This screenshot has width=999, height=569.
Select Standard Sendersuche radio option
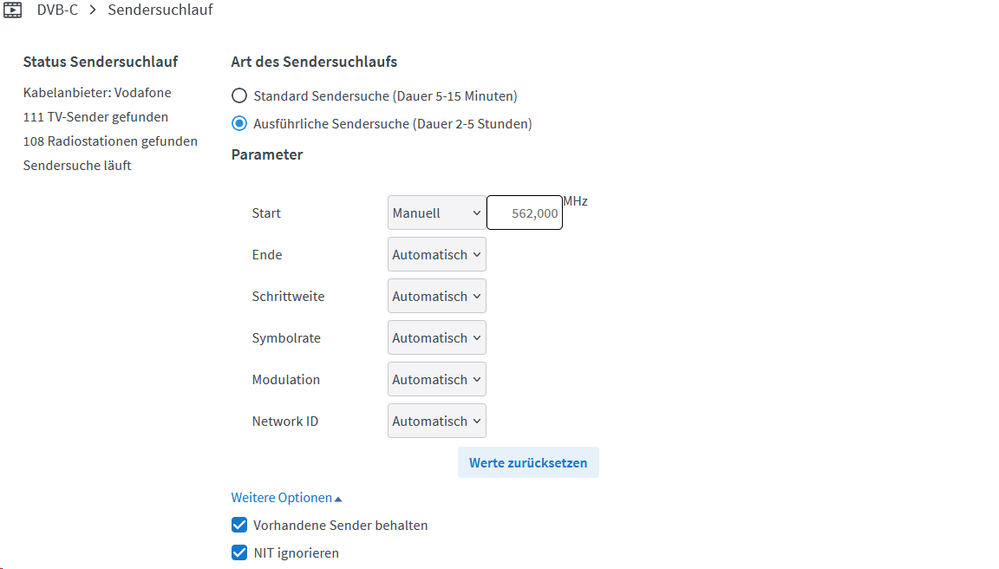(x=239, y=96)
